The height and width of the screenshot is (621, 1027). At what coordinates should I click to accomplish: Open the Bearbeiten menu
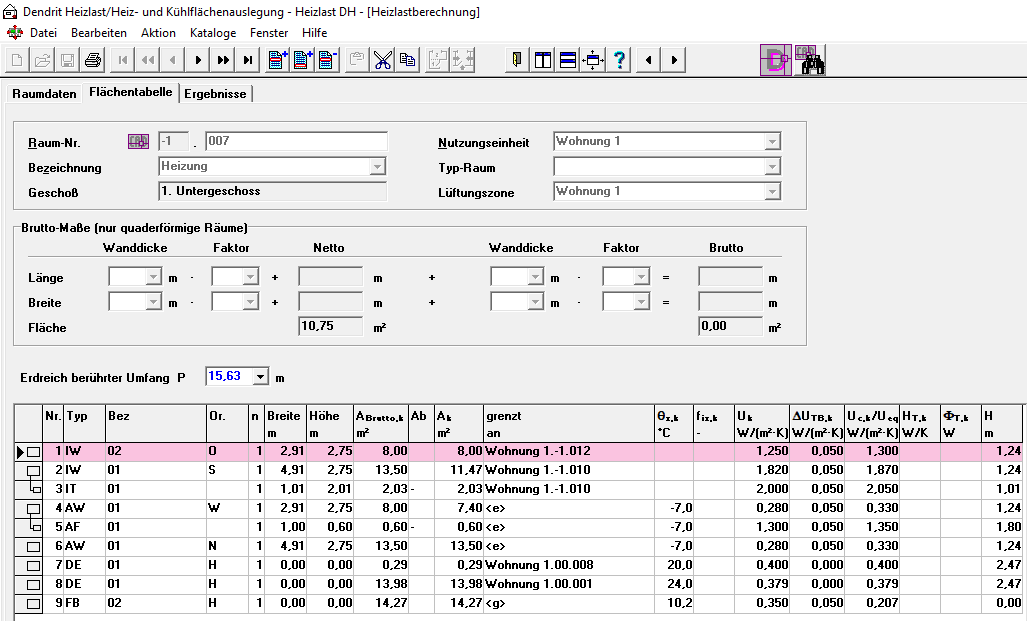pyautogui.click(x=99, y=33)
